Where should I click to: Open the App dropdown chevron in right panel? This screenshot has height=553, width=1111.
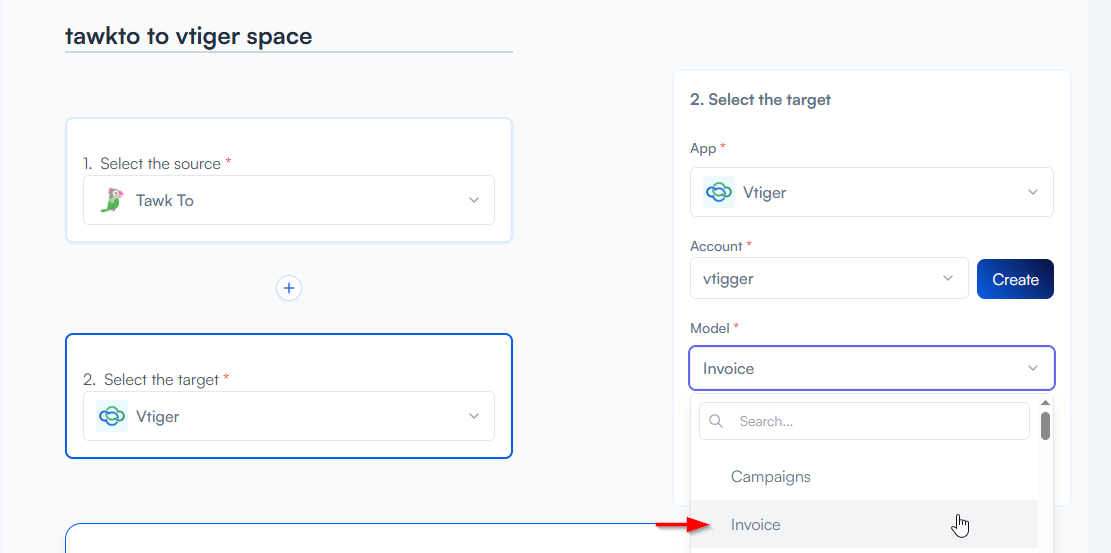click(1033, 192)
